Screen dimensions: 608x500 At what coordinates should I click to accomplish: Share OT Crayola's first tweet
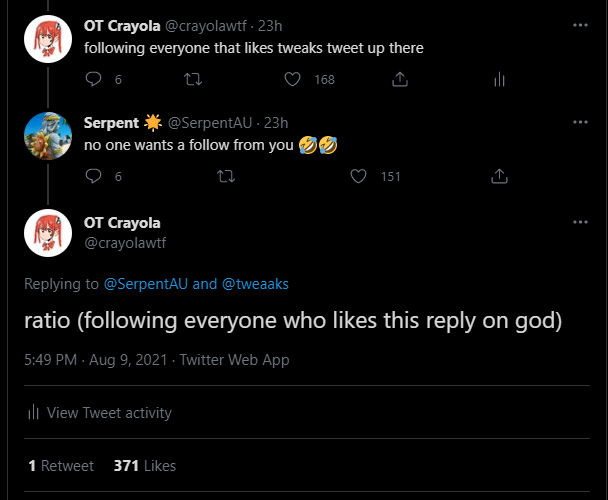click(399, 79)
